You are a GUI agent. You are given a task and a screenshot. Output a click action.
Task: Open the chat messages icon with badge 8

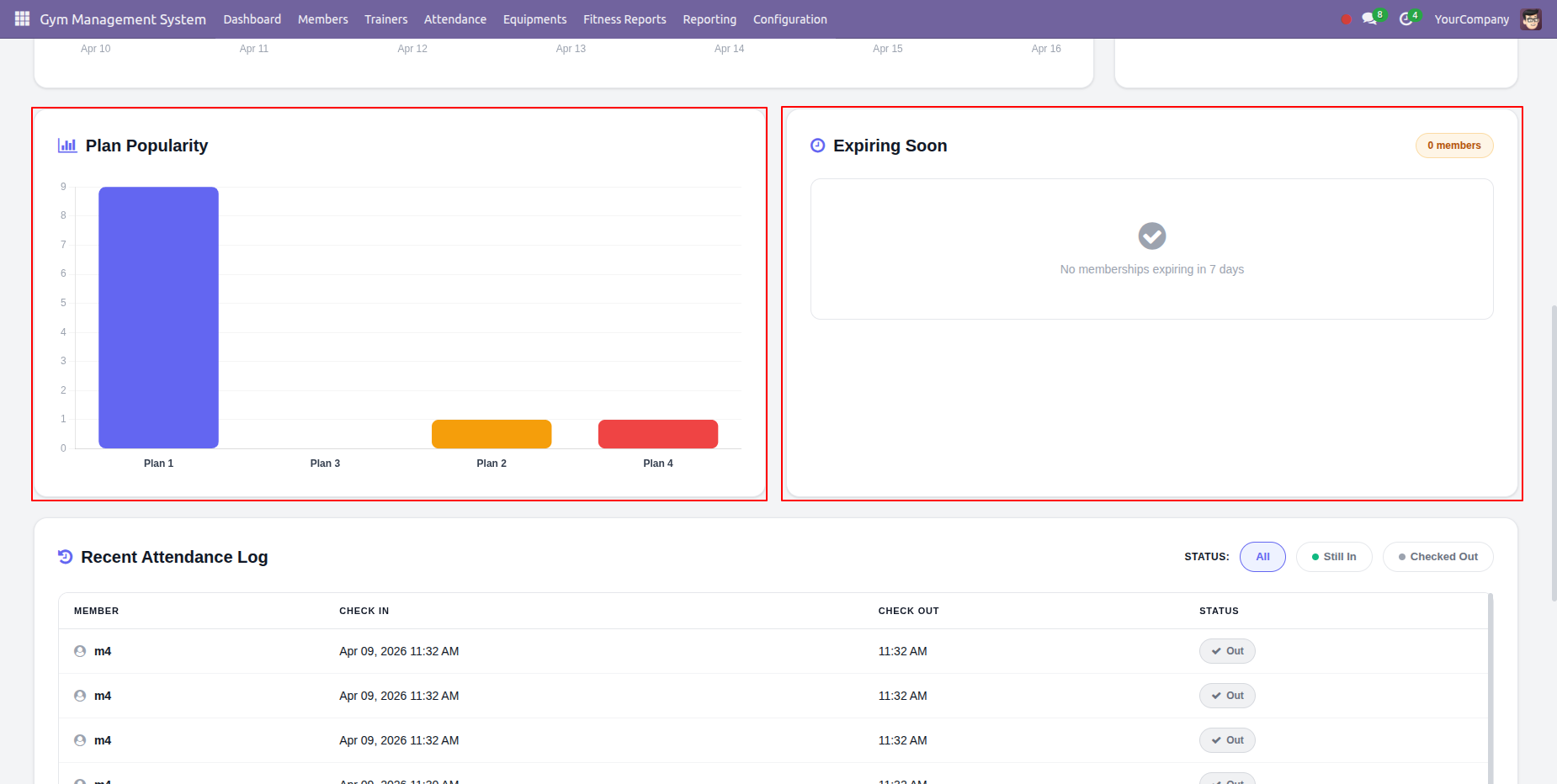pos(1369,19)
